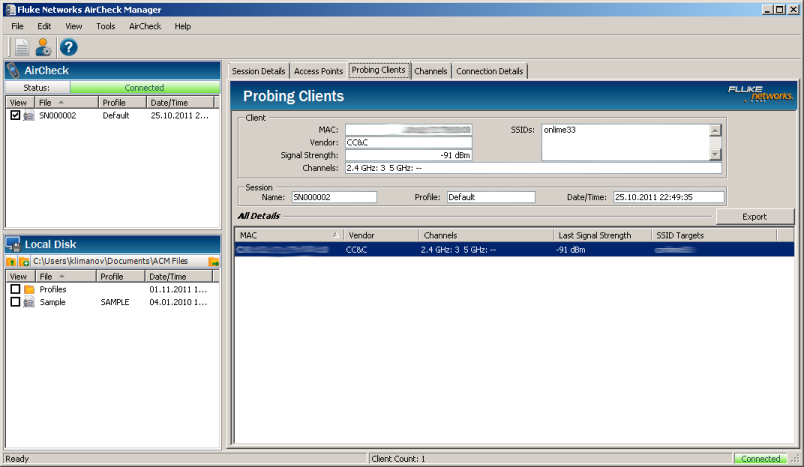Check the Sample view checkbox

[15, 302]
